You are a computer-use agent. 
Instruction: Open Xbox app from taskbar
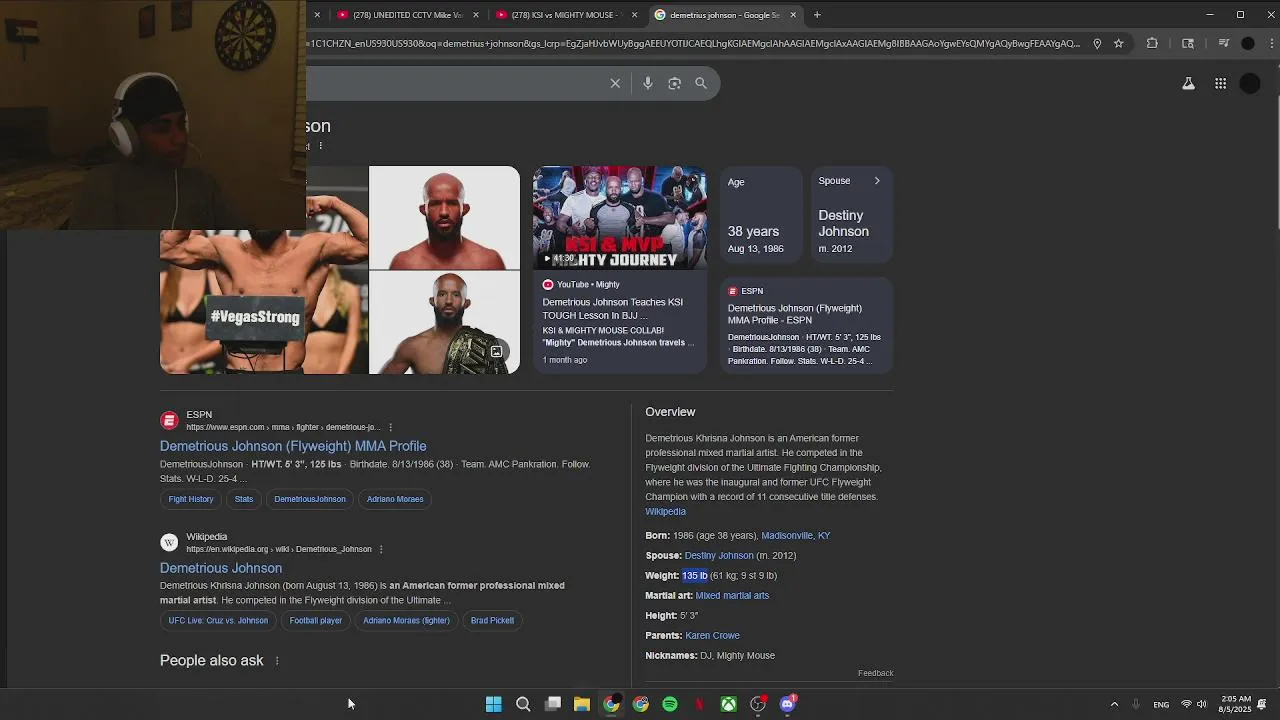pyautogui.click(x=729, y=704)
